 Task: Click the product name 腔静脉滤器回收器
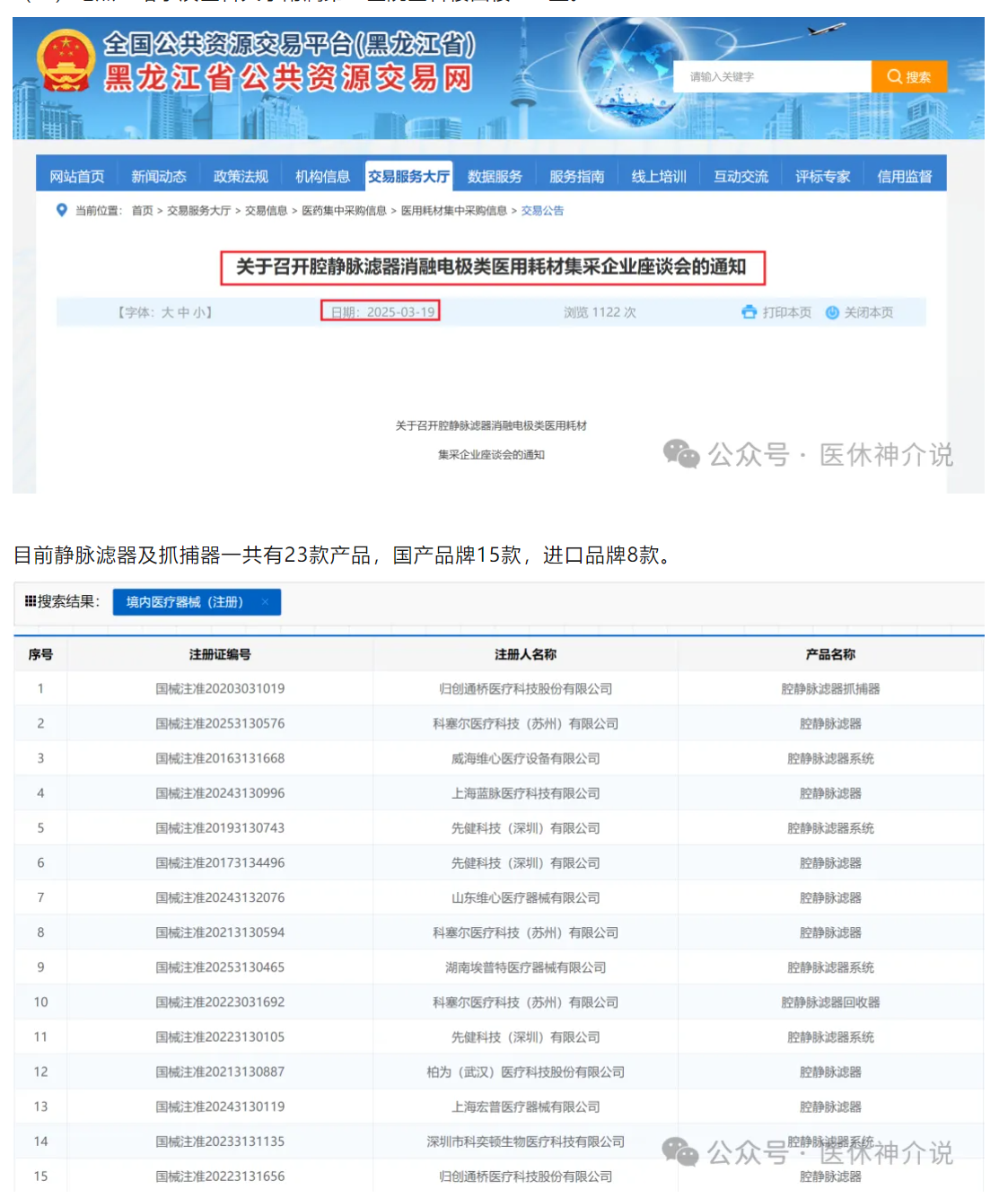pyautogui.click(x=830, y=1002)
